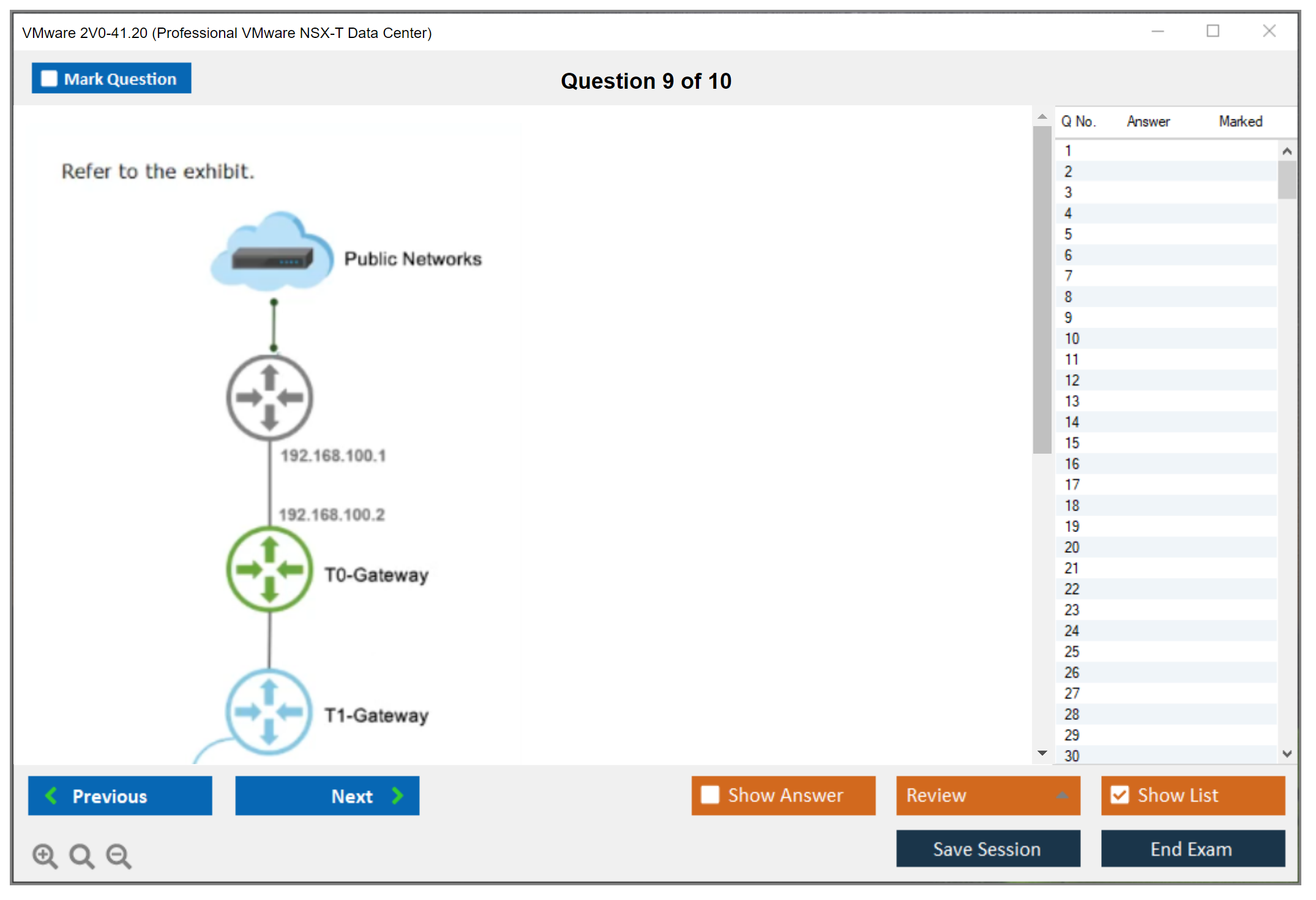Select question 15 in the list

coord(1072,443)
